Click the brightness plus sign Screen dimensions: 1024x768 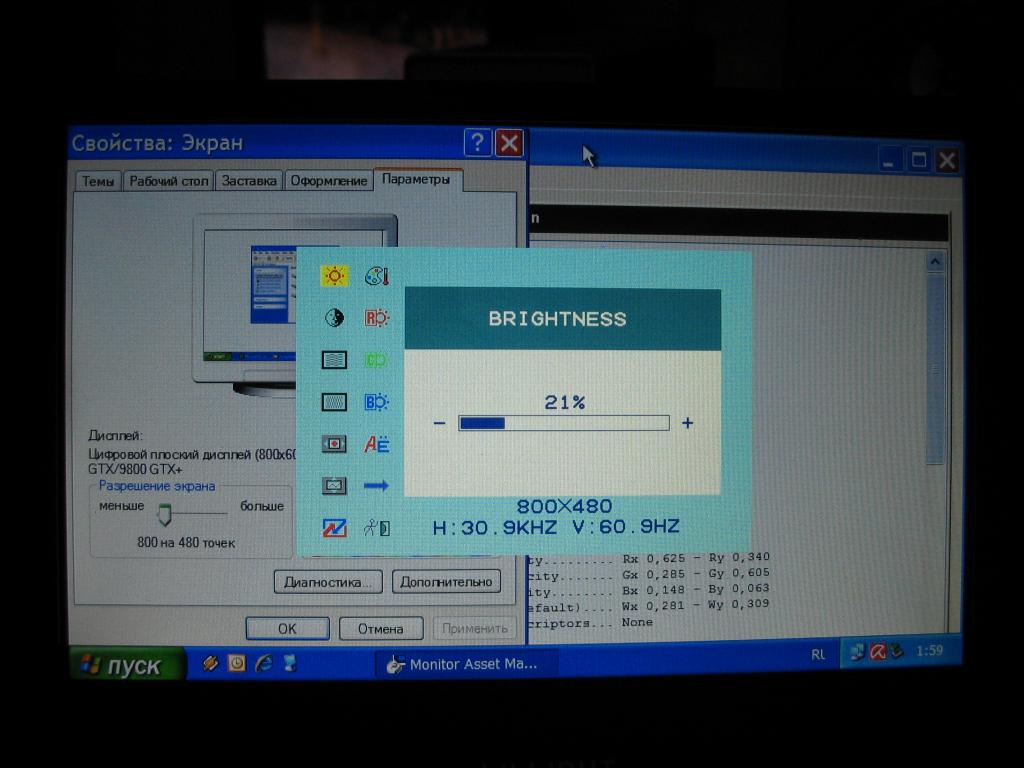pos(687,423)
